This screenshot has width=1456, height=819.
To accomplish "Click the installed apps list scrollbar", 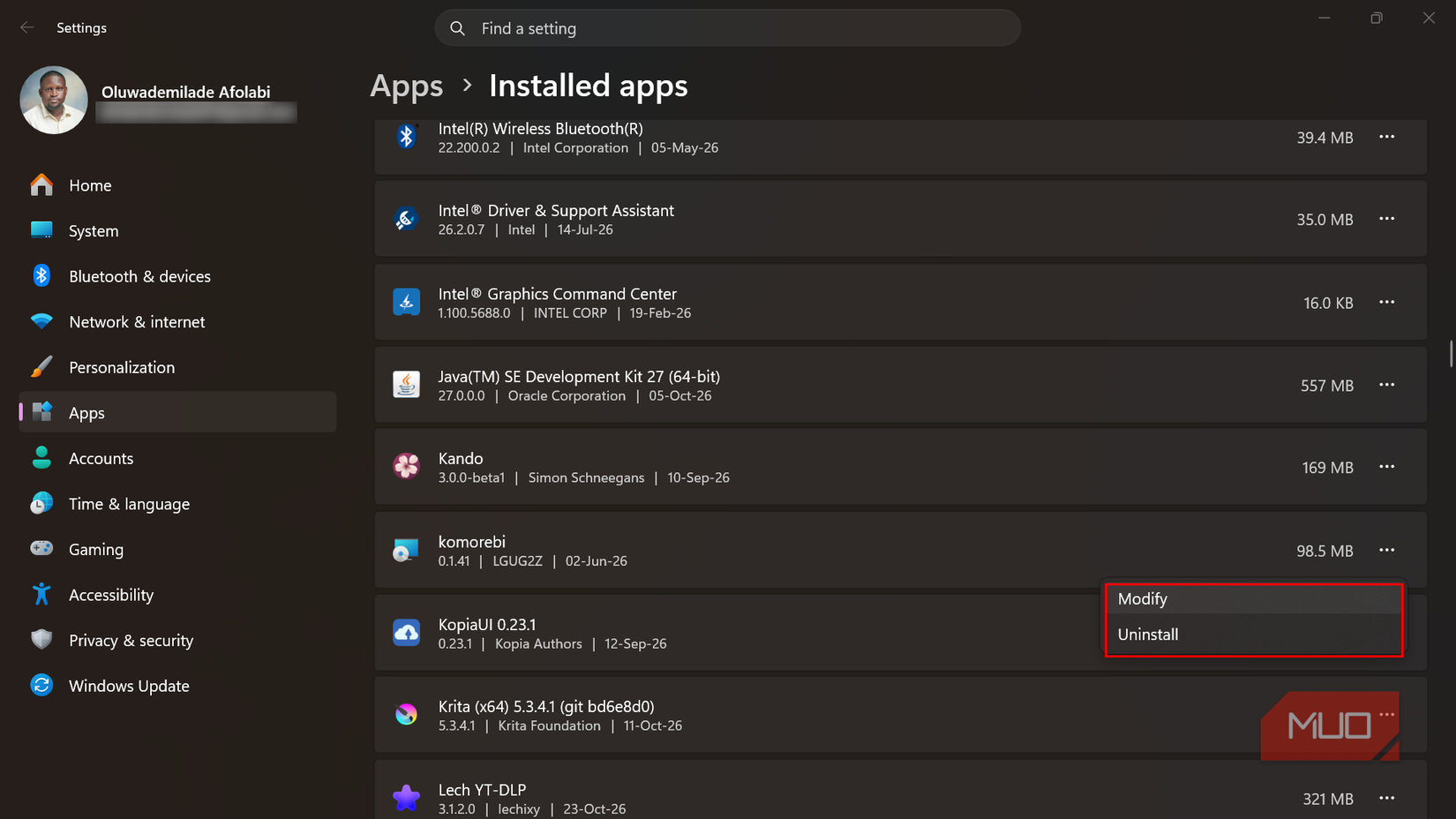I will point(1451,354).
